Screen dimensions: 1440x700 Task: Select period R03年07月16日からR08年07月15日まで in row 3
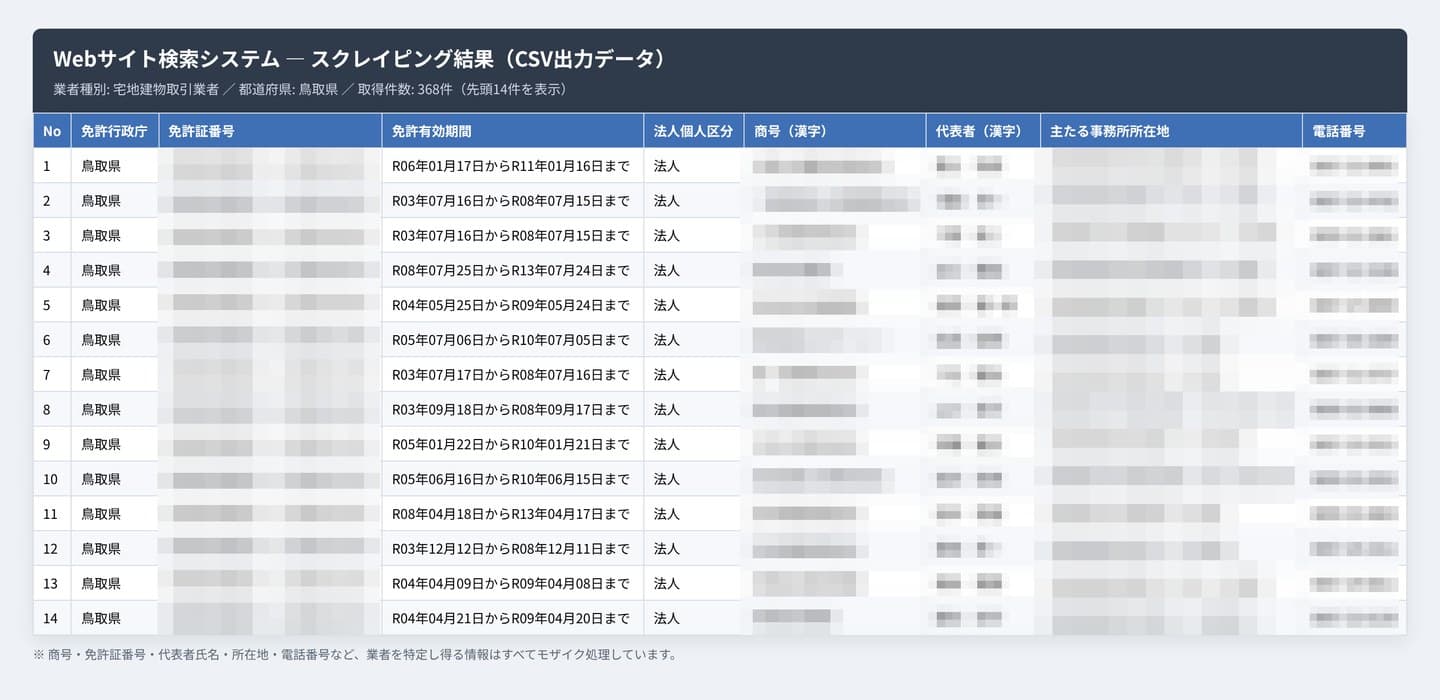click(x=511, y=236)
